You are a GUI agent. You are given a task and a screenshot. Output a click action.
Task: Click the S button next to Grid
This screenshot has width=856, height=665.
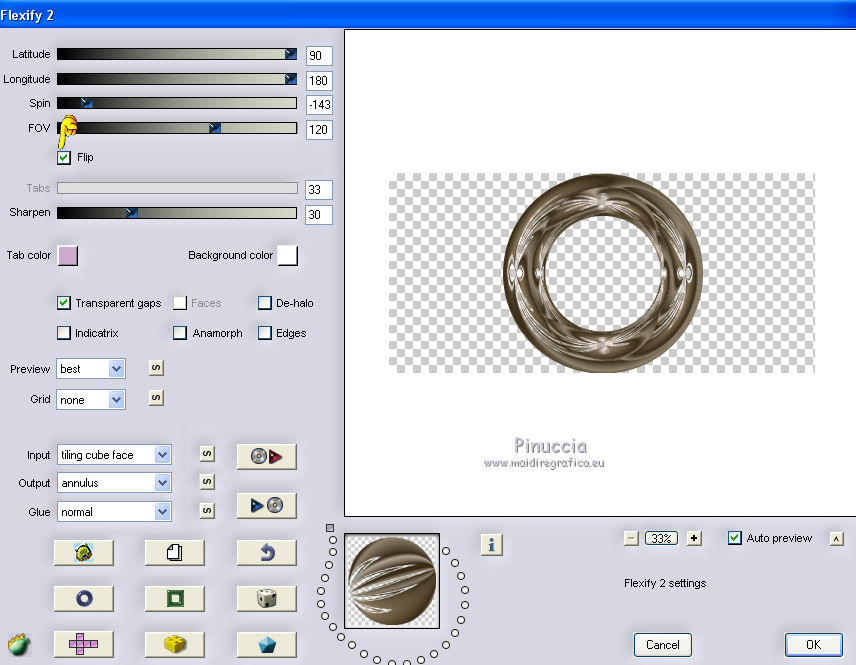156,397
